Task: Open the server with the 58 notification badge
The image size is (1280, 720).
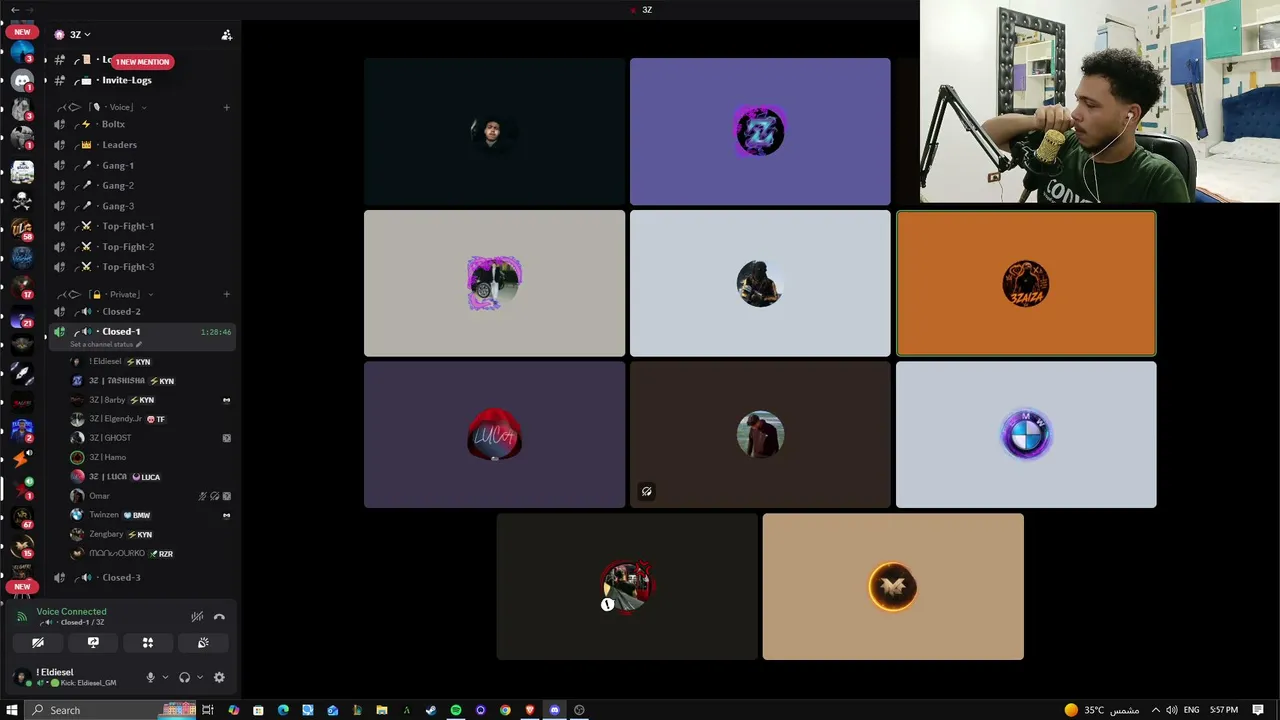Action: [x=22, y=231]
